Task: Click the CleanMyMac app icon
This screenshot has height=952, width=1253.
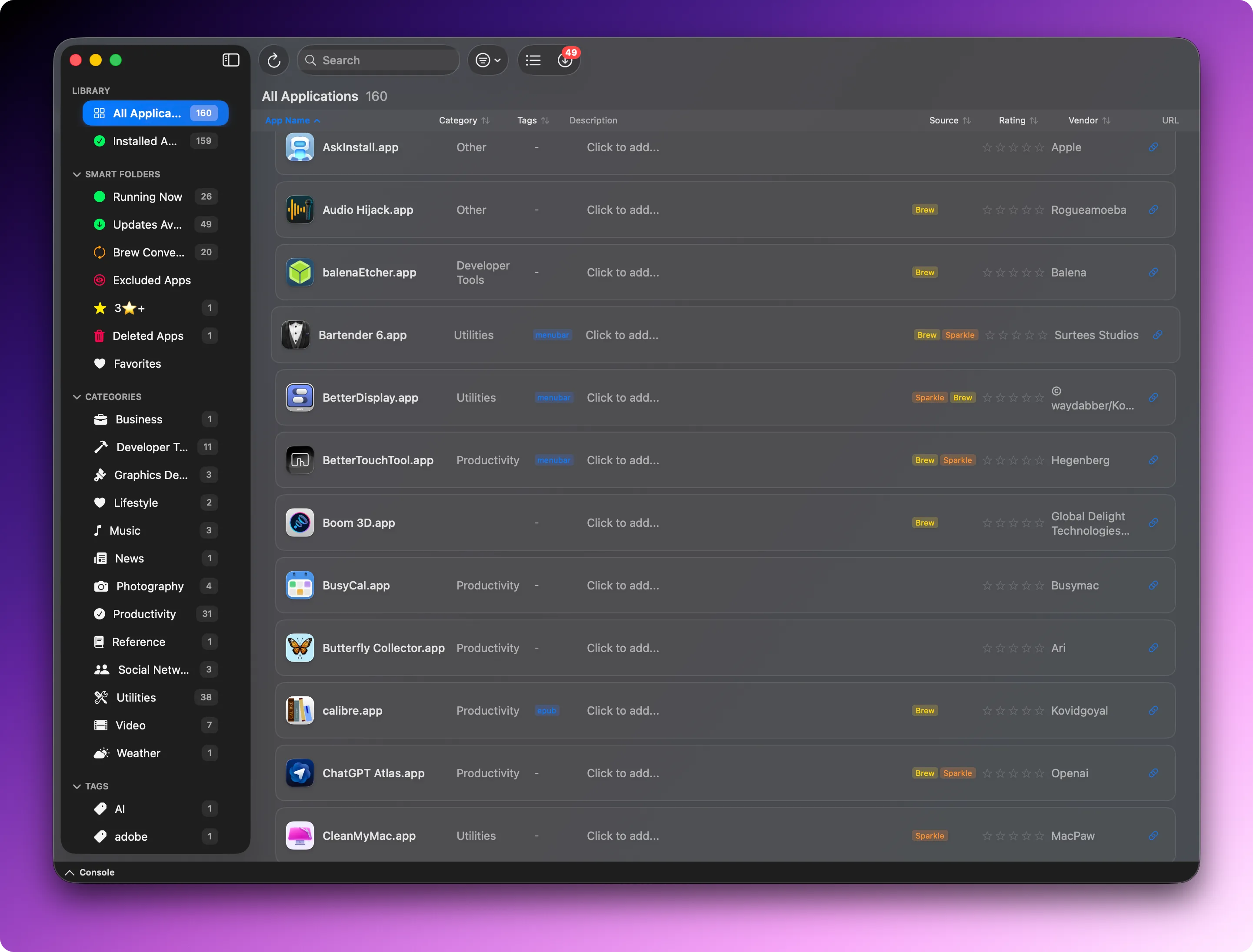Action: [300, 836]
